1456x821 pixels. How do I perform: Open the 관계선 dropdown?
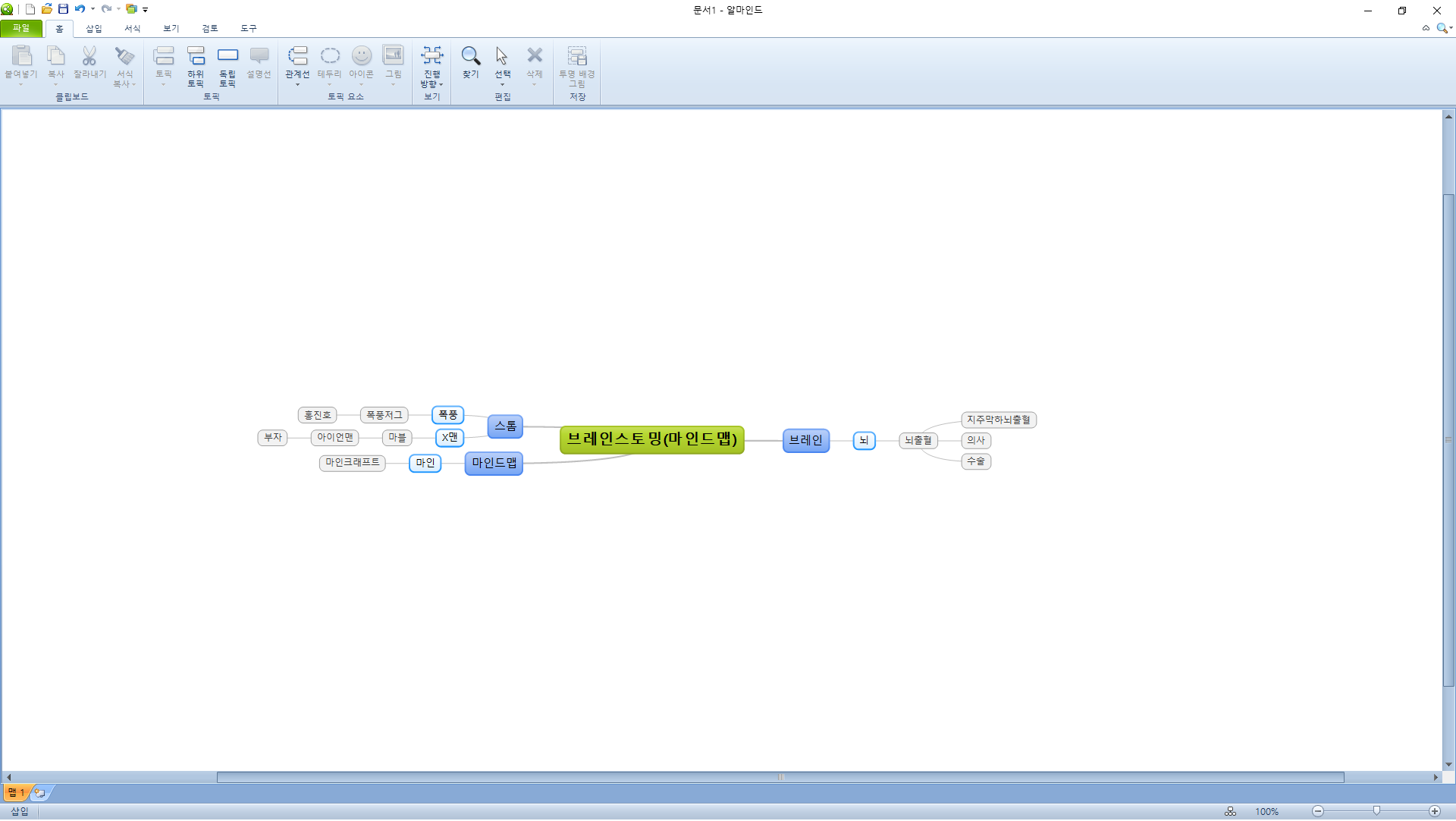coord(297,84)
